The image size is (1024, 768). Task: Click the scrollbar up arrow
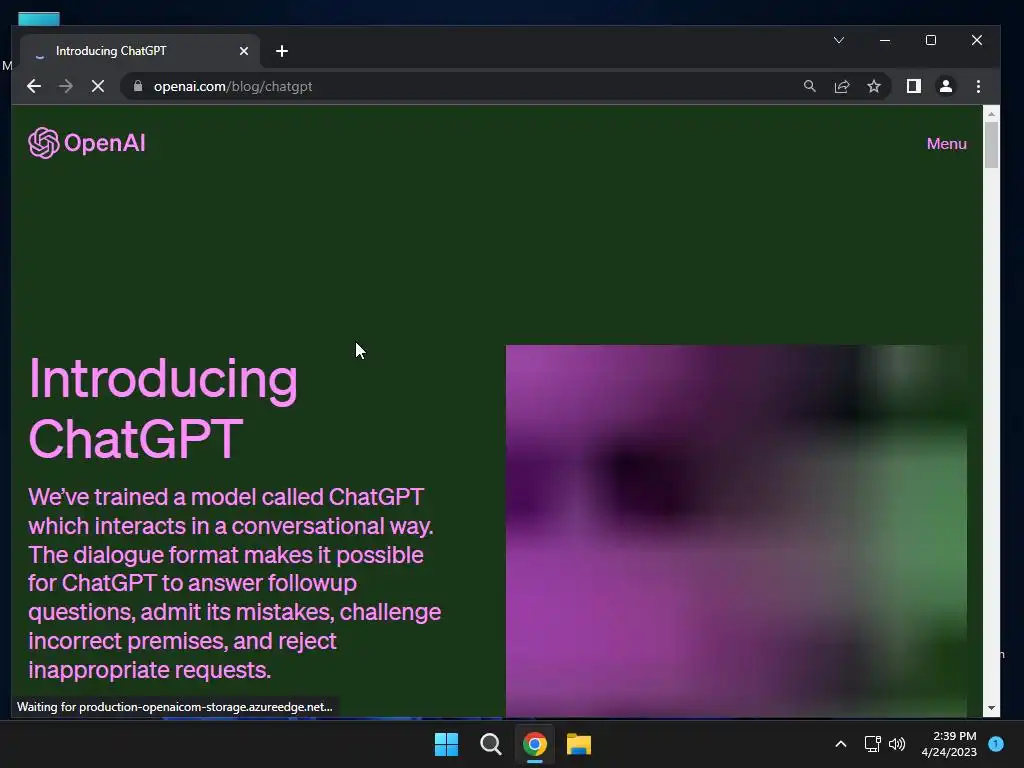tap(991, 114)
